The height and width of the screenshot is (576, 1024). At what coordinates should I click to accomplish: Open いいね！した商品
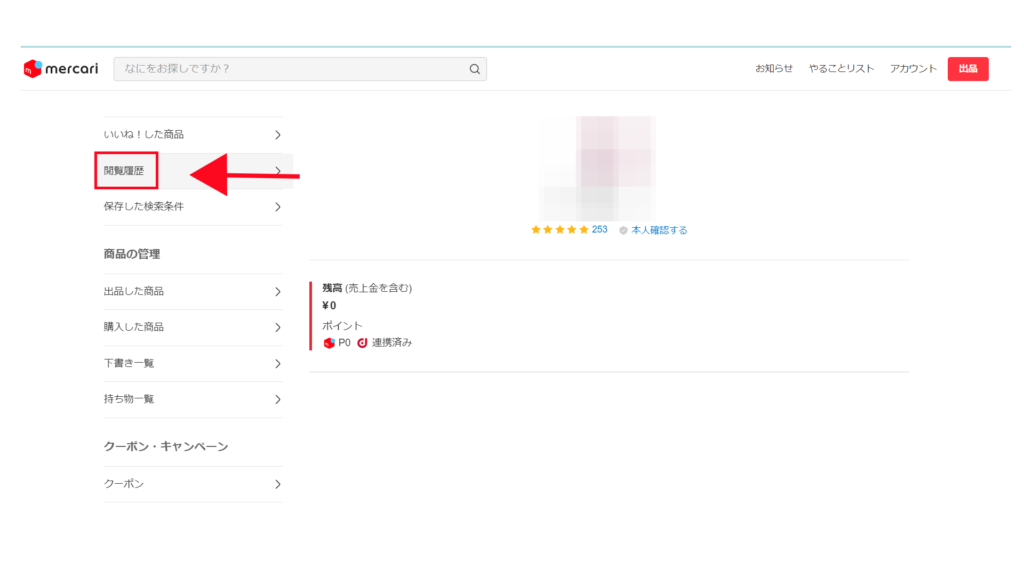[193, 135]
